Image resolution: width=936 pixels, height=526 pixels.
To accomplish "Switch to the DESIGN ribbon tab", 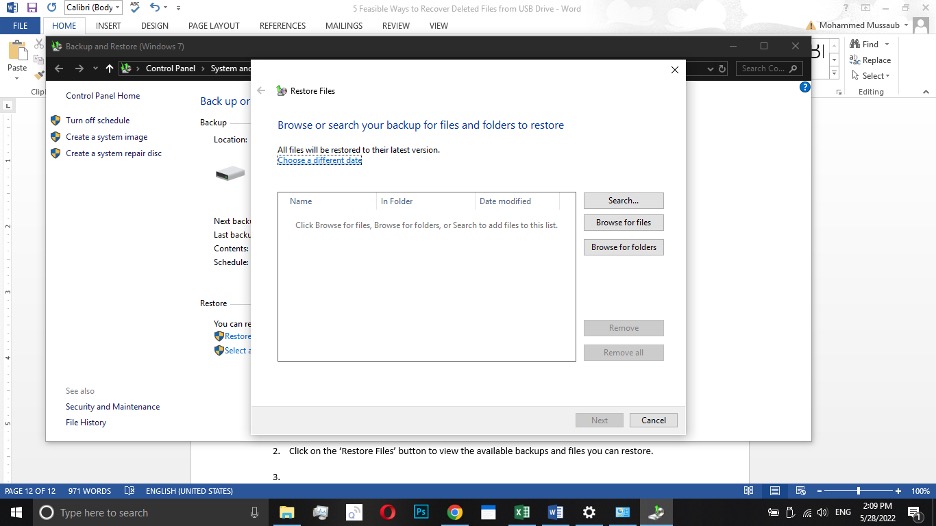I will click(155, 26).
